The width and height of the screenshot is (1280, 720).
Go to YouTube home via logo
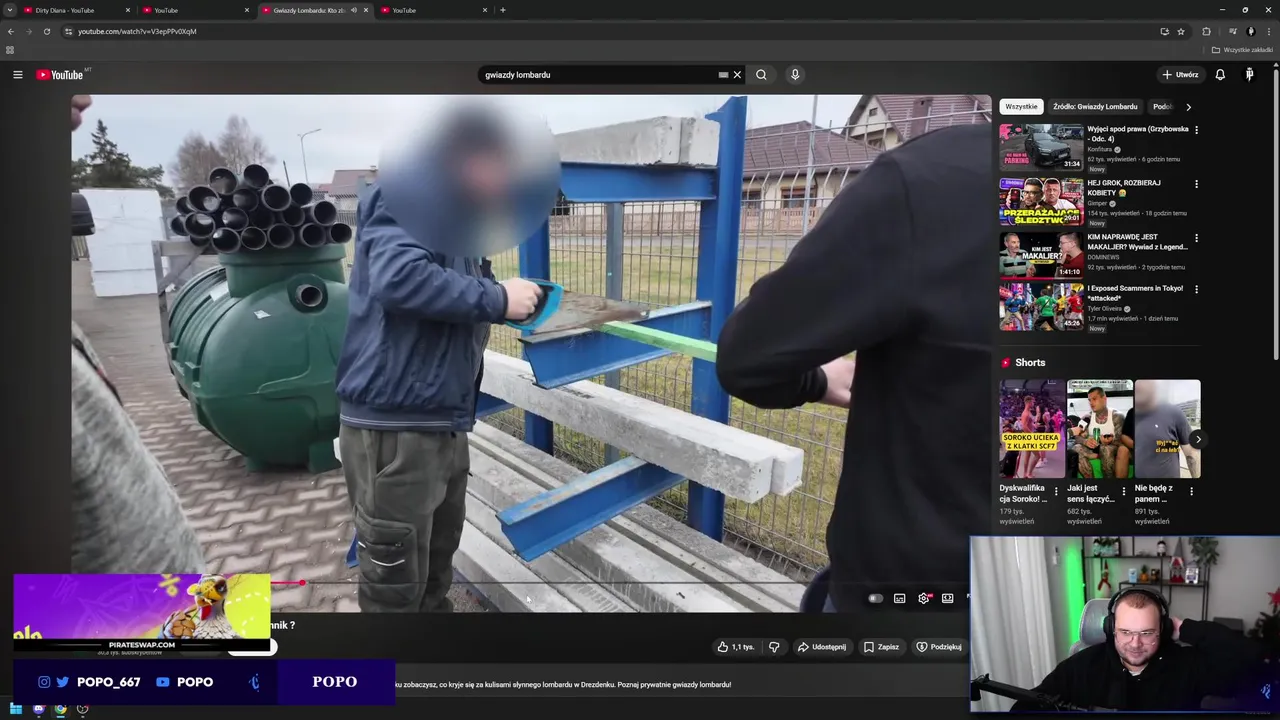[60, 75]
